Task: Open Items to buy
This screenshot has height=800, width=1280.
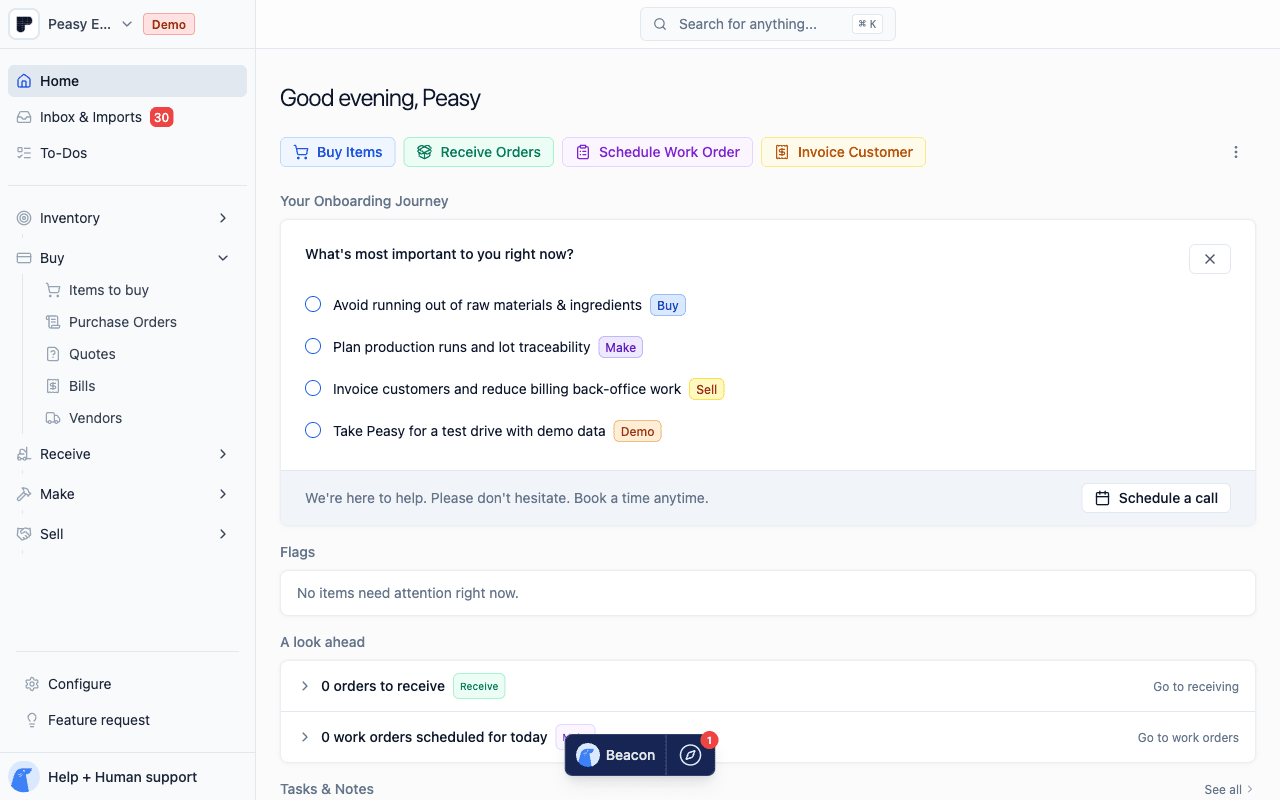Action: (108, 290)
